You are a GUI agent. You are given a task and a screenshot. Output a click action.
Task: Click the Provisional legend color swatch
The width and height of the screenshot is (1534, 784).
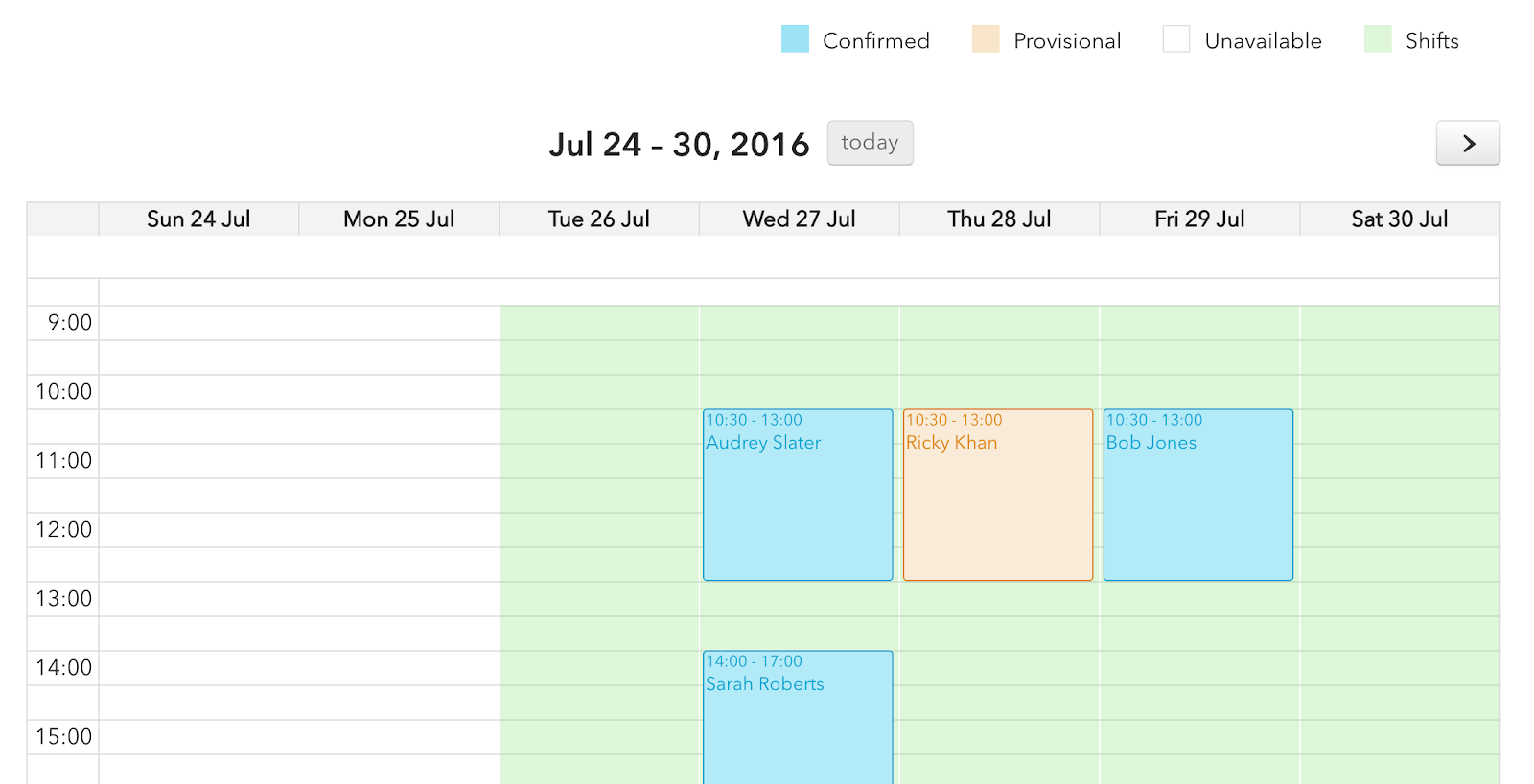tap(985, 39)
